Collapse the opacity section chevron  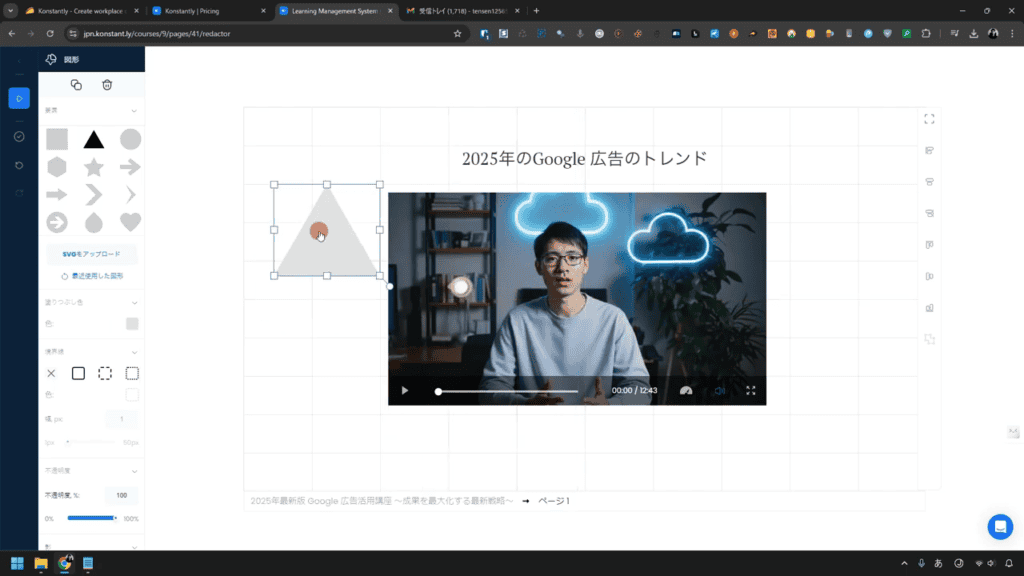pyautogui.click(x=134, y=471)
